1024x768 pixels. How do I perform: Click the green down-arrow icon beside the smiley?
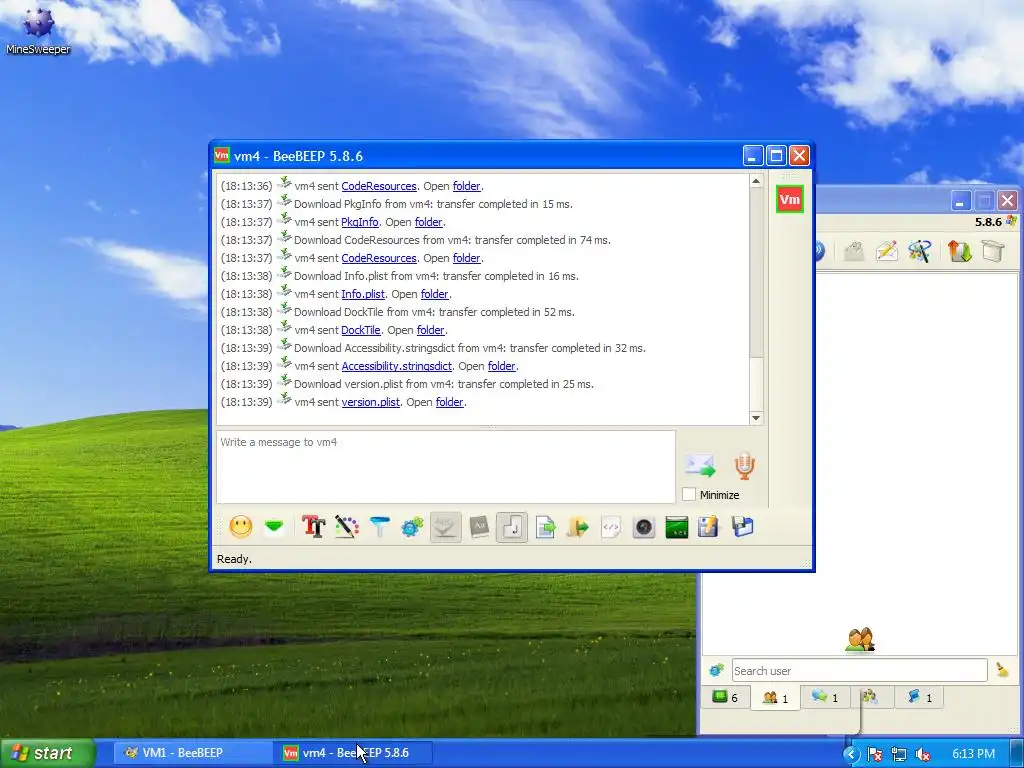coord(274,526)
